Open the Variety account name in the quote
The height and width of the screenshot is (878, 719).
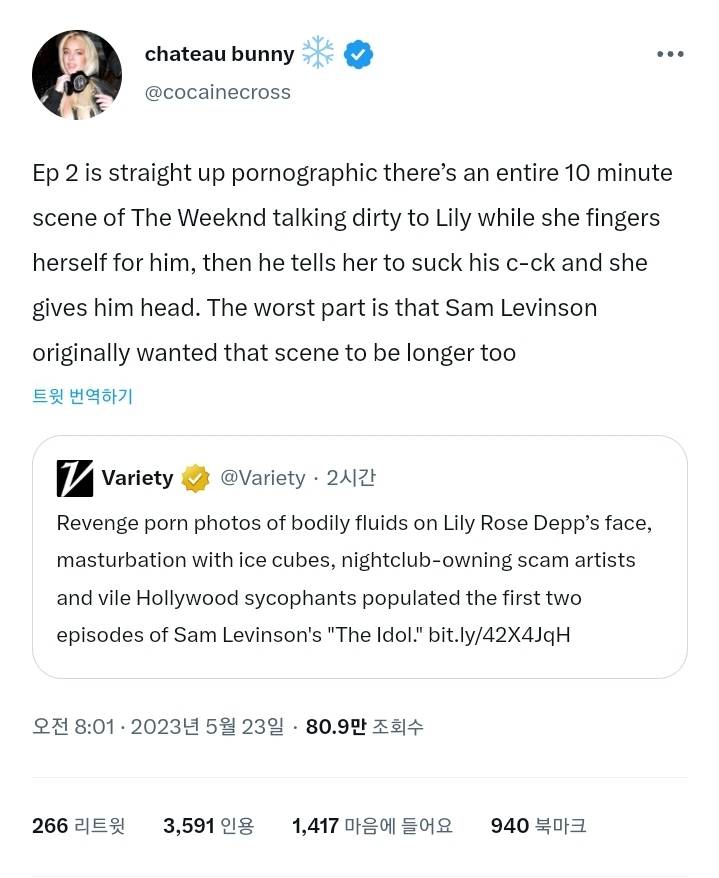(137, 478)
